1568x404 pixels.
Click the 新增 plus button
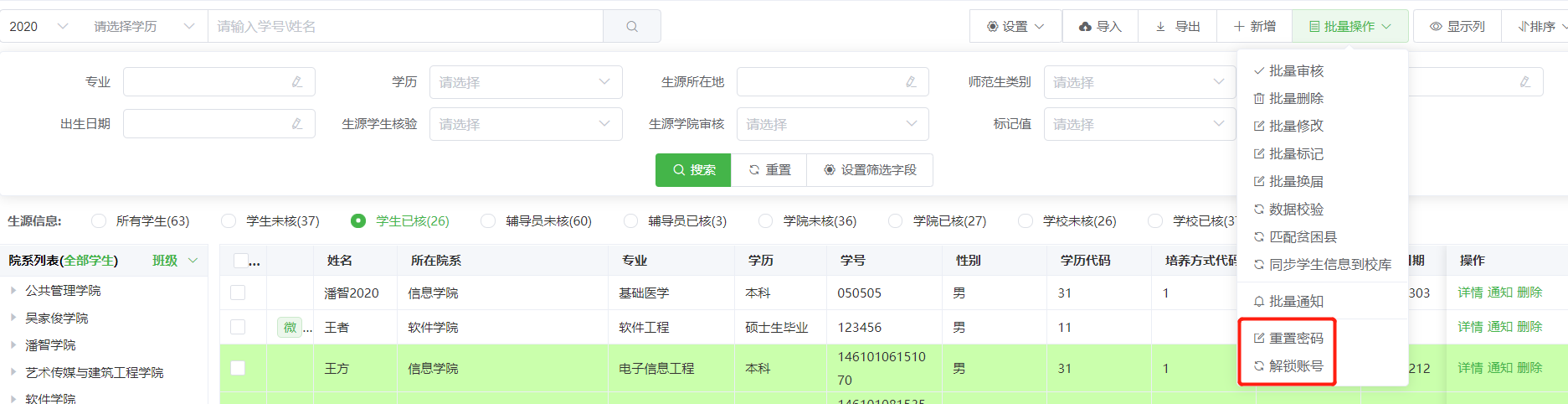pos(1255,27)
